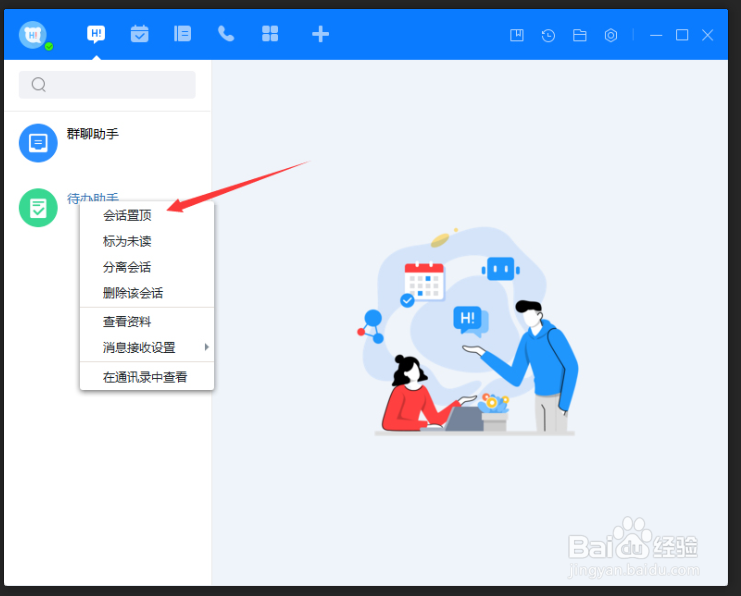Click the 群聊助手 blue avatar icon

pyautogui.click(x=38, y=143)
